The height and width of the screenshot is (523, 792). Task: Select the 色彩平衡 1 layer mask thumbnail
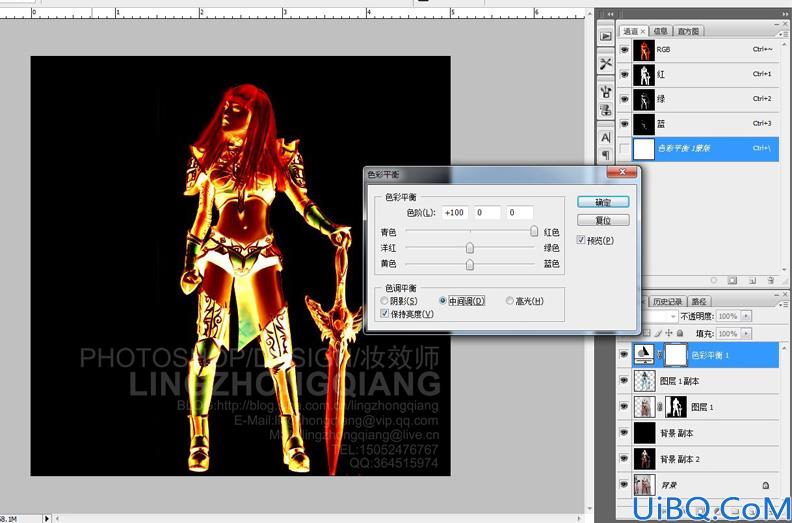click(x=676, y=355)
